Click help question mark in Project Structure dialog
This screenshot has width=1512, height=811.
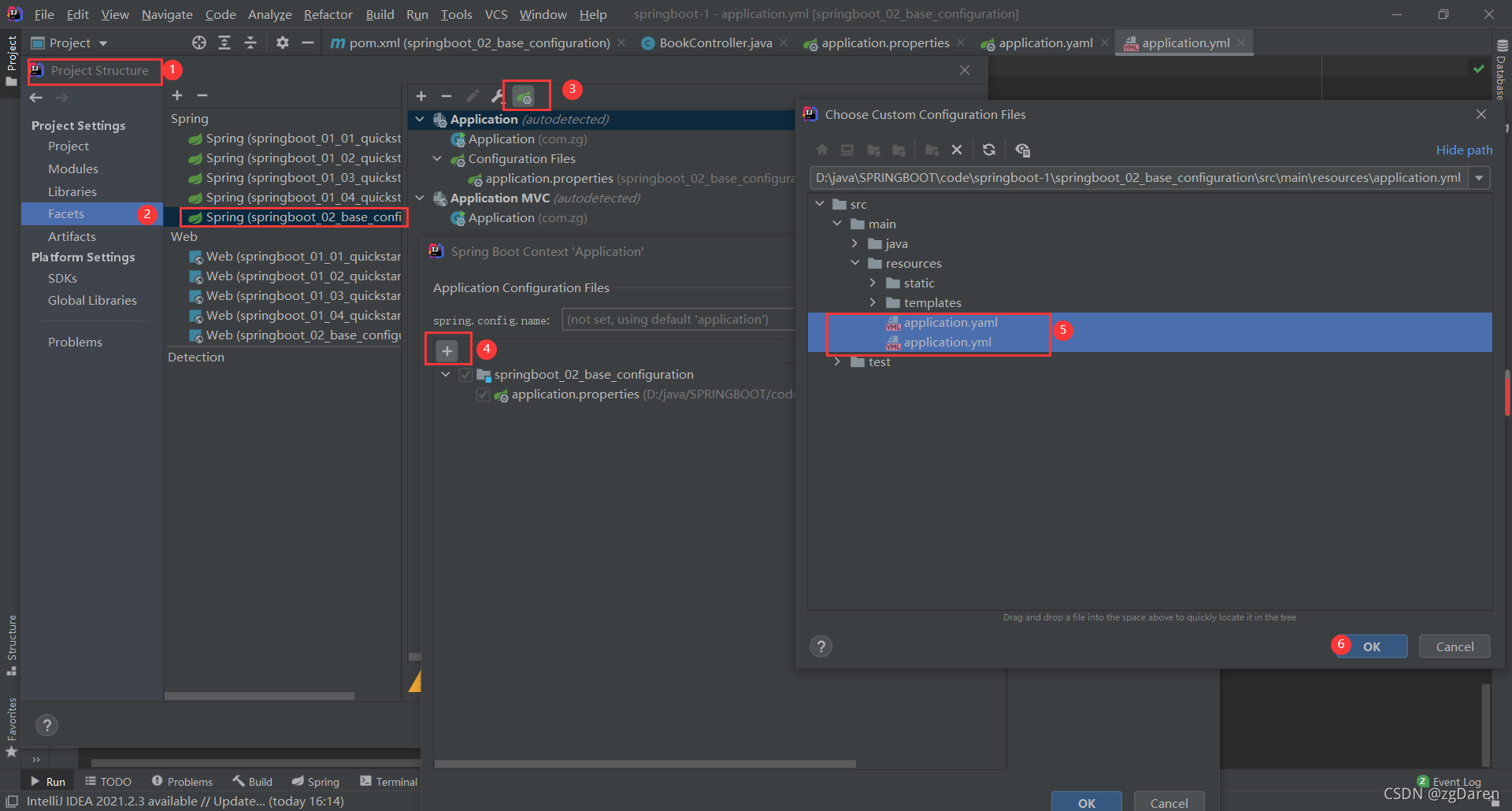(x=46, y=725)
